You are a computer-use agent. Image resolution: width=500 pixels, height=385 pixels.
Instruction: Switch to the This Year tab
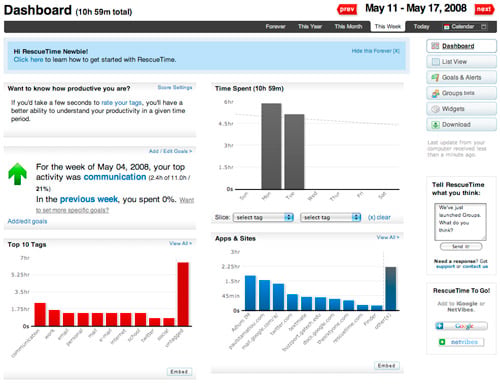coord(310,27)
